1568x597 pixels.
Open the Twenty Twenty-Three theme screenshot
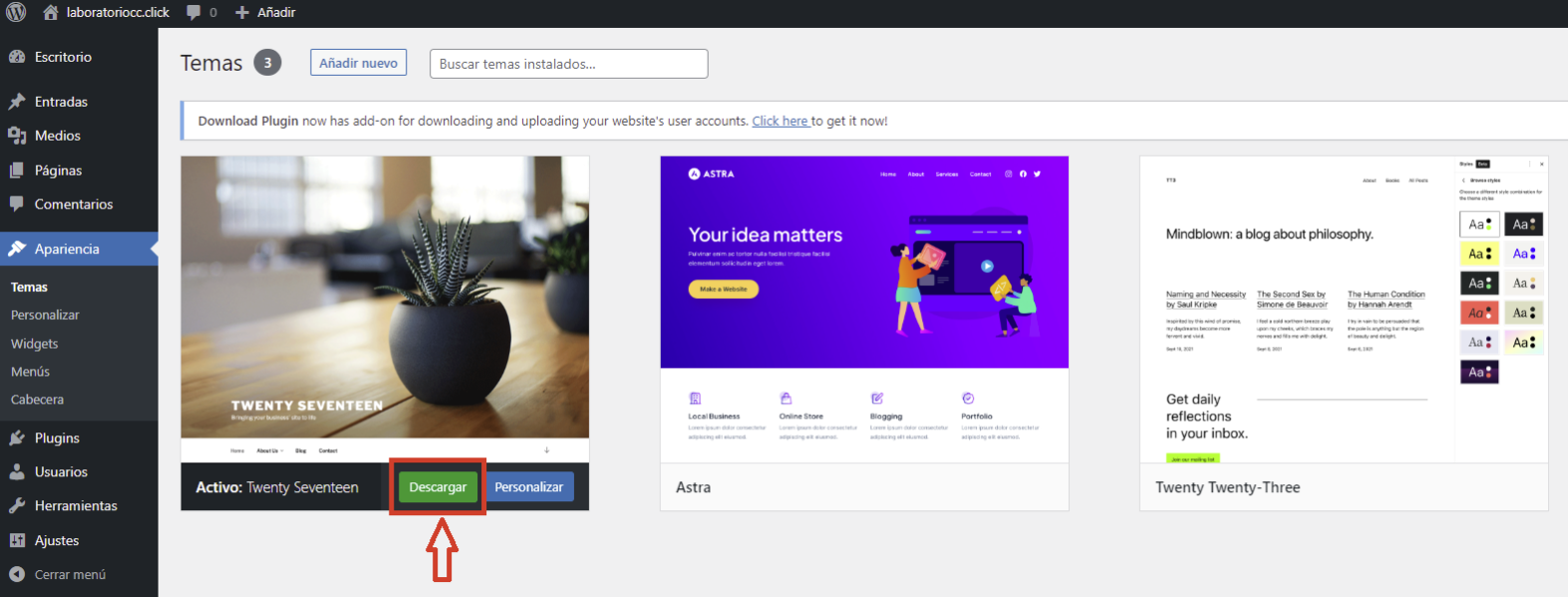click(1344, 310)
